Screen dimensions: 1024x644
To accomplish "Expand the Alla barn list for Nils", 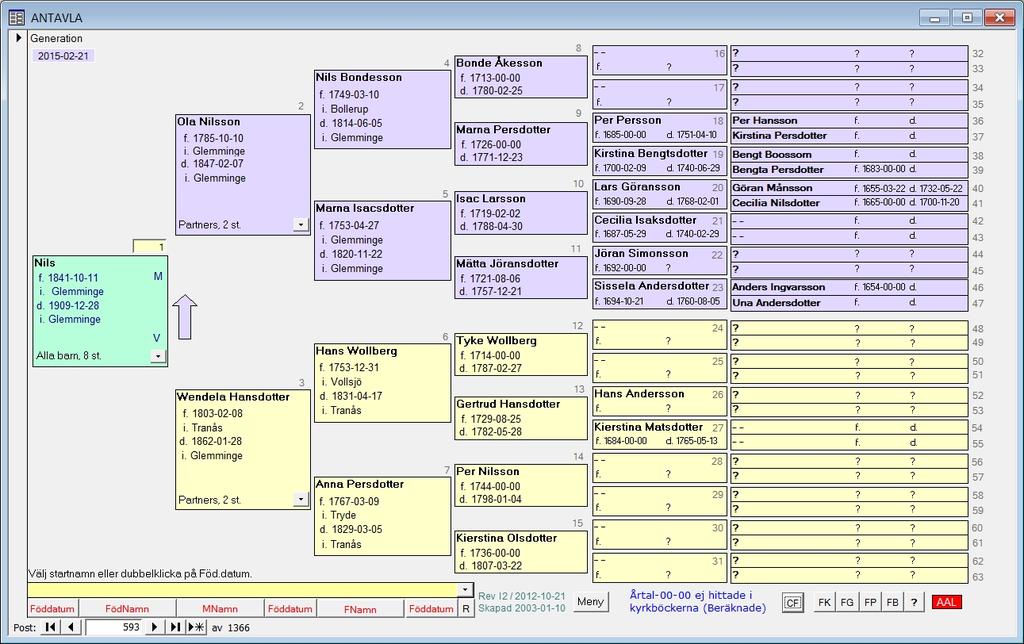I will (x=158, y=356).
